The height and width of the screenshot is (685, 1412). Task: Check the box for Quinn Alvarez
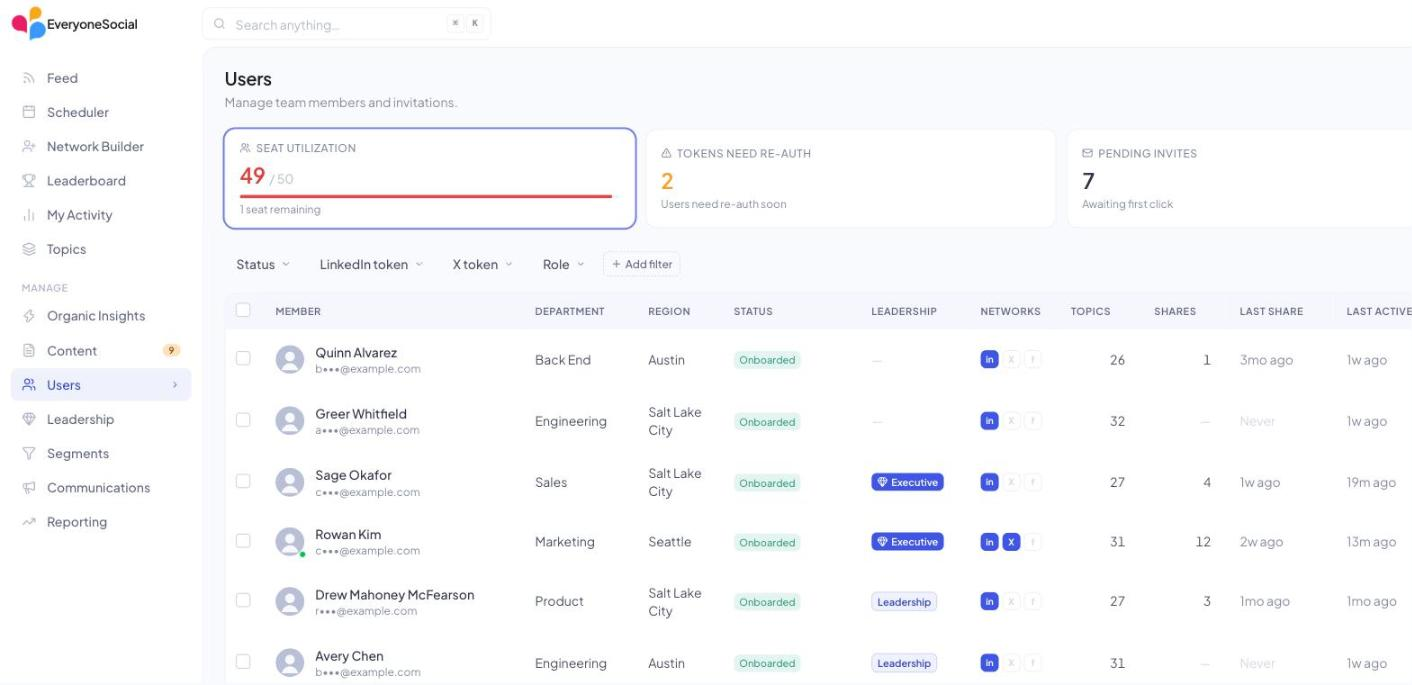(243, 358)
